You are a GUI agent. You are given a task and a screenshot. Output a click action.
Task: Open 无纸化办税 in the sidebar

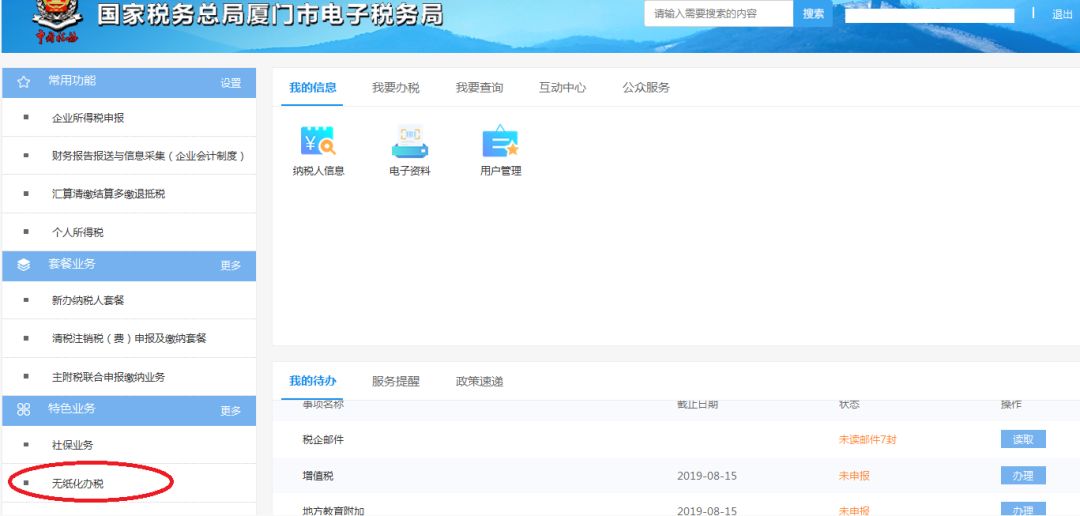coord(78,484)
